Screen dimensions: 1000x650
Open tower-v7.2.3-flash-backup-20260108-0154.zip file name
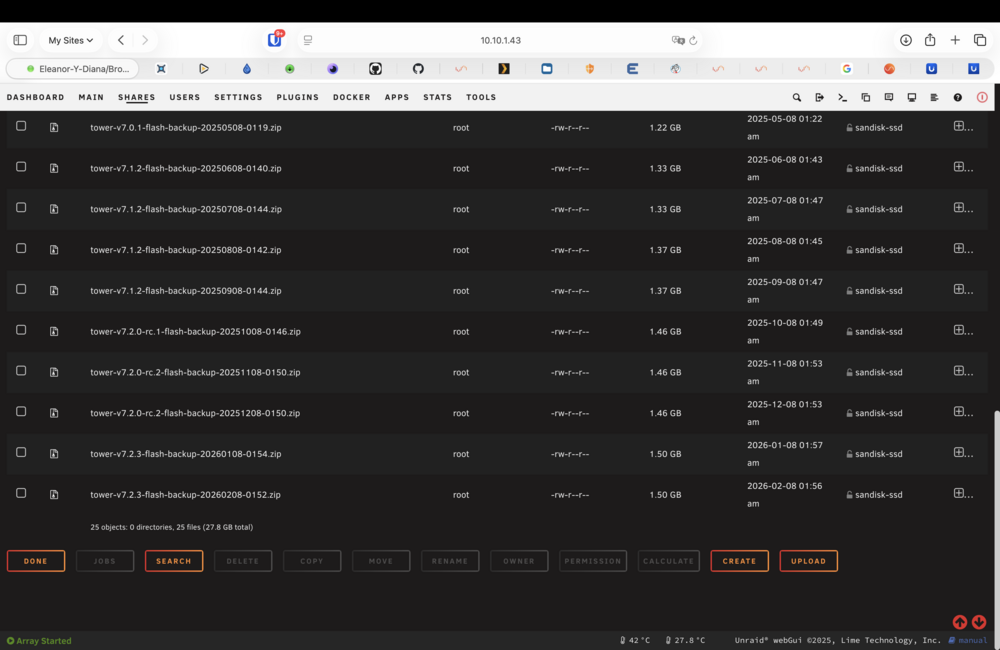tap(186, 454)
